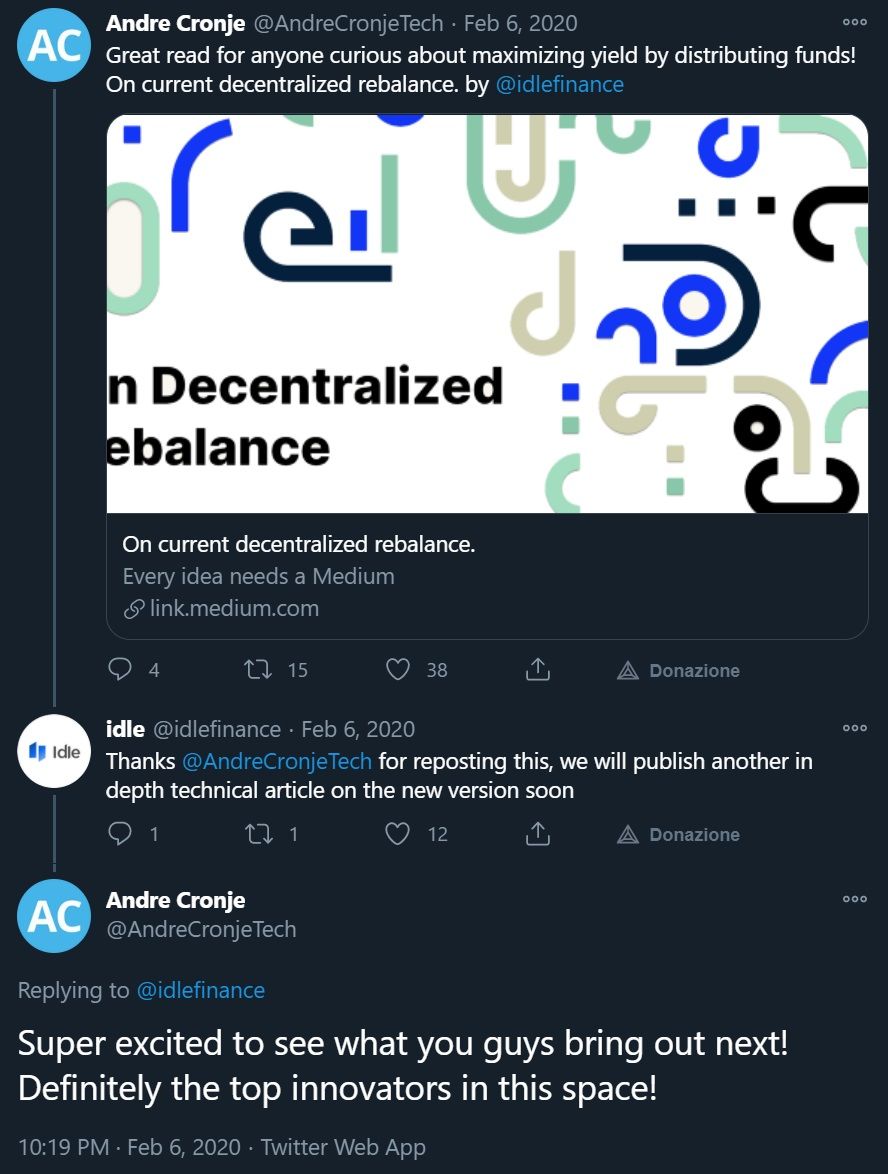Open more options for the bottom reply
The height and width of the screenshot is (1174, 888).
[x=854, y=899]
